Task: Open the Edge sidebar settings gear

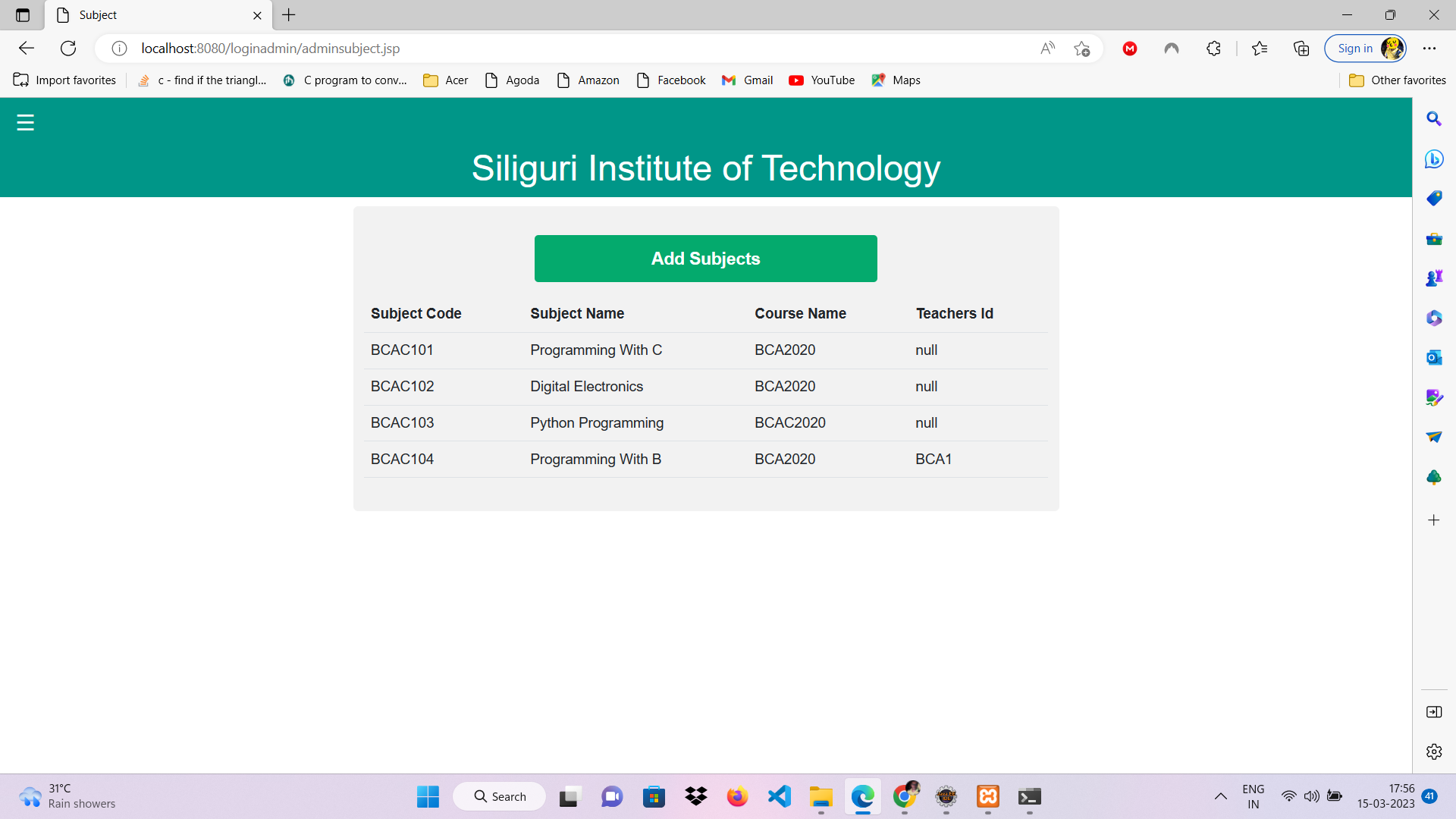Action: (1435, 752)
